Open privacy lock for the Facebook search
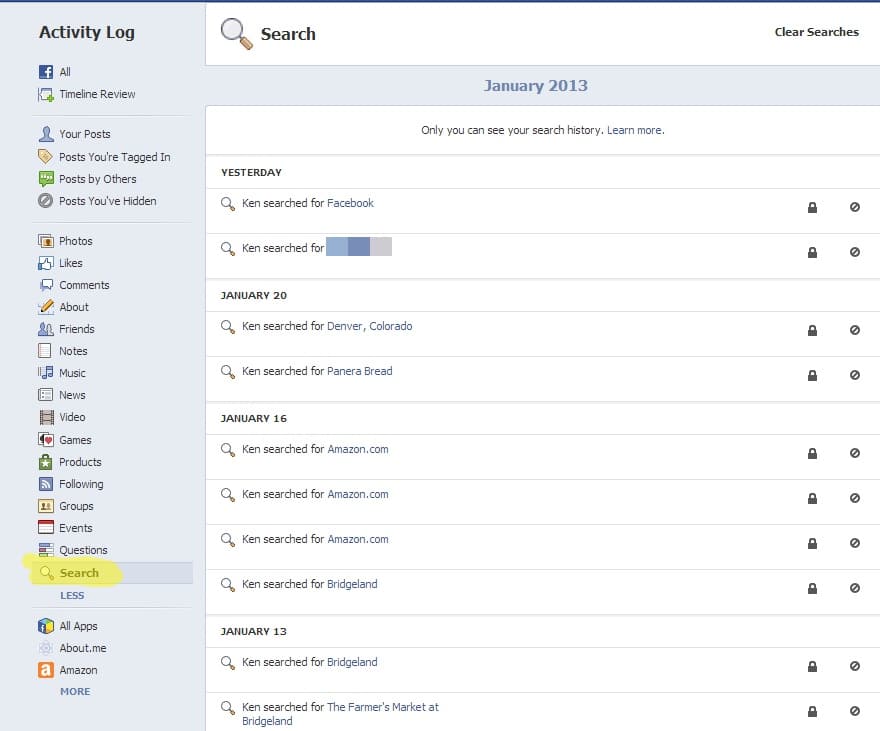880x731 pixels. coord(812,208)
